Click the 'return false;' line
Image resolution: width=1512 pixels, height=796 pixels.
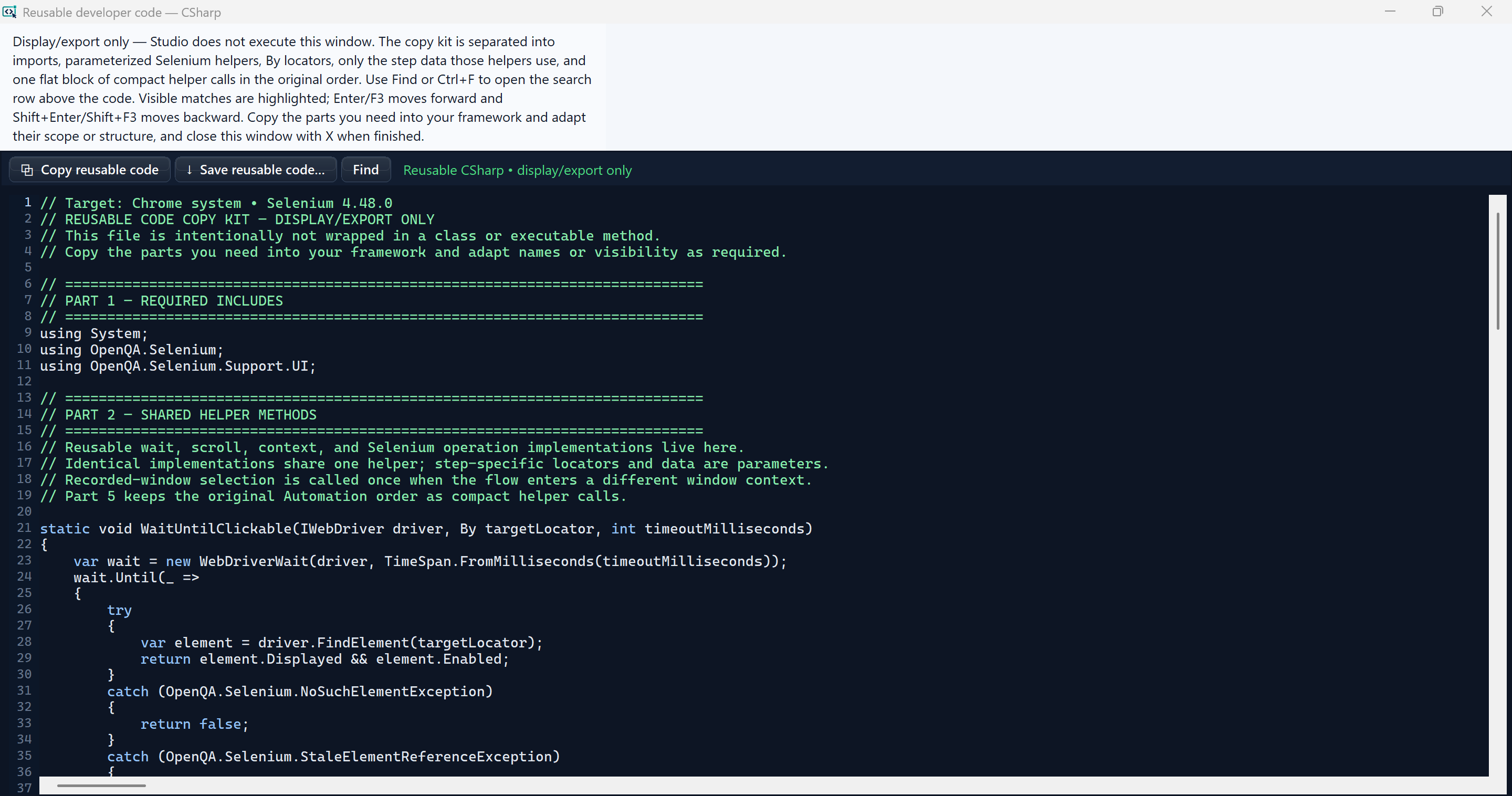click(195, 725)
